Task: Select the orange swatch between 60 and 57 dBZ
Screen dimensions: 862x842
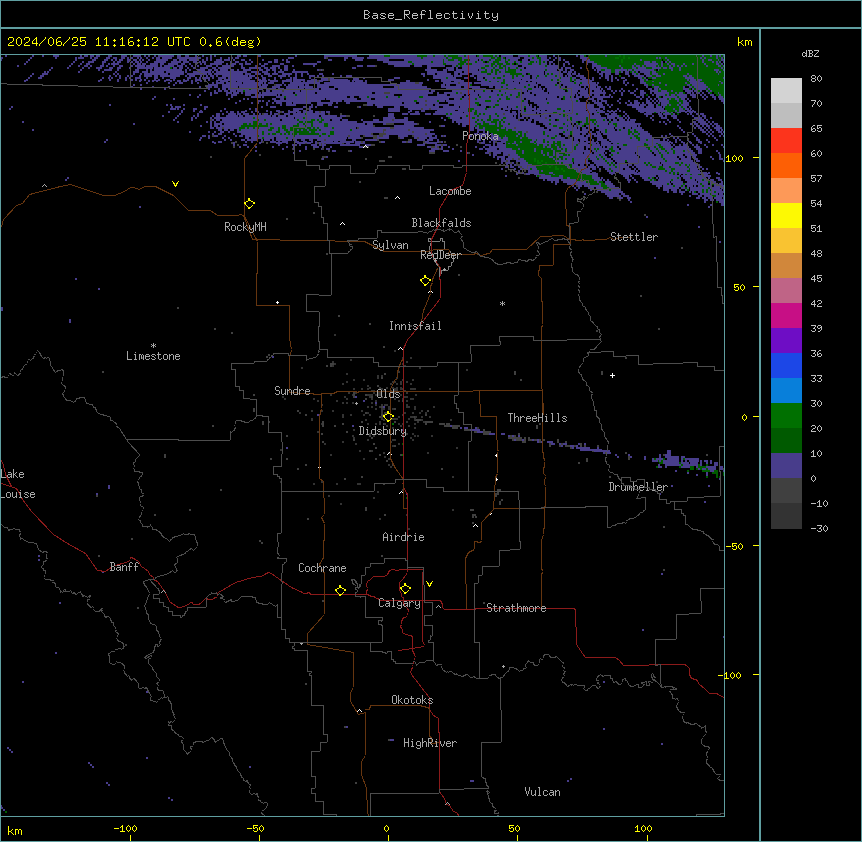Action: pyautogui.click(x=786, y=165)
